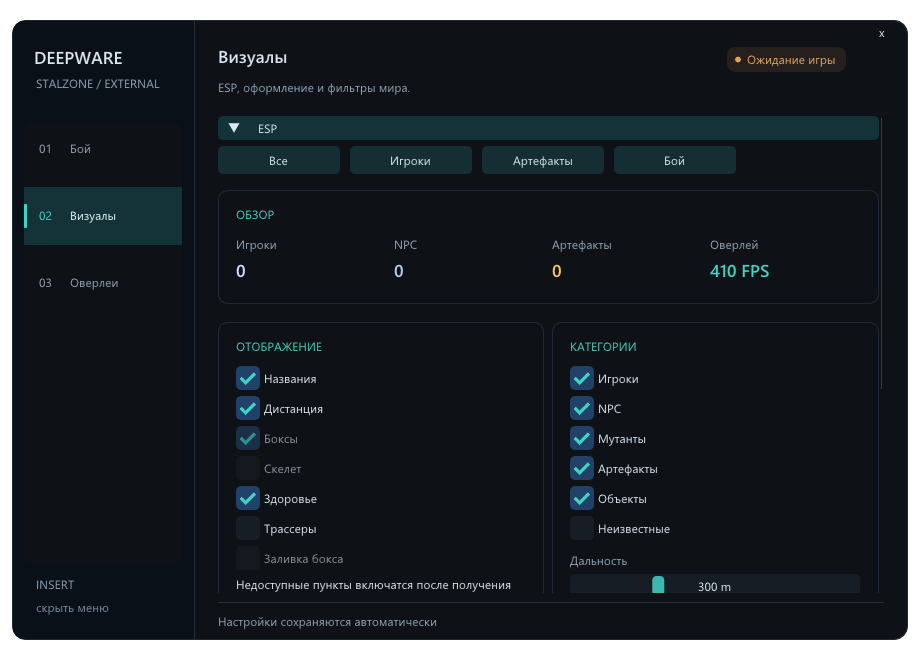The image size is (920, 660).
Task: Click the DEEPWARE title text
Action: (79, 58)
